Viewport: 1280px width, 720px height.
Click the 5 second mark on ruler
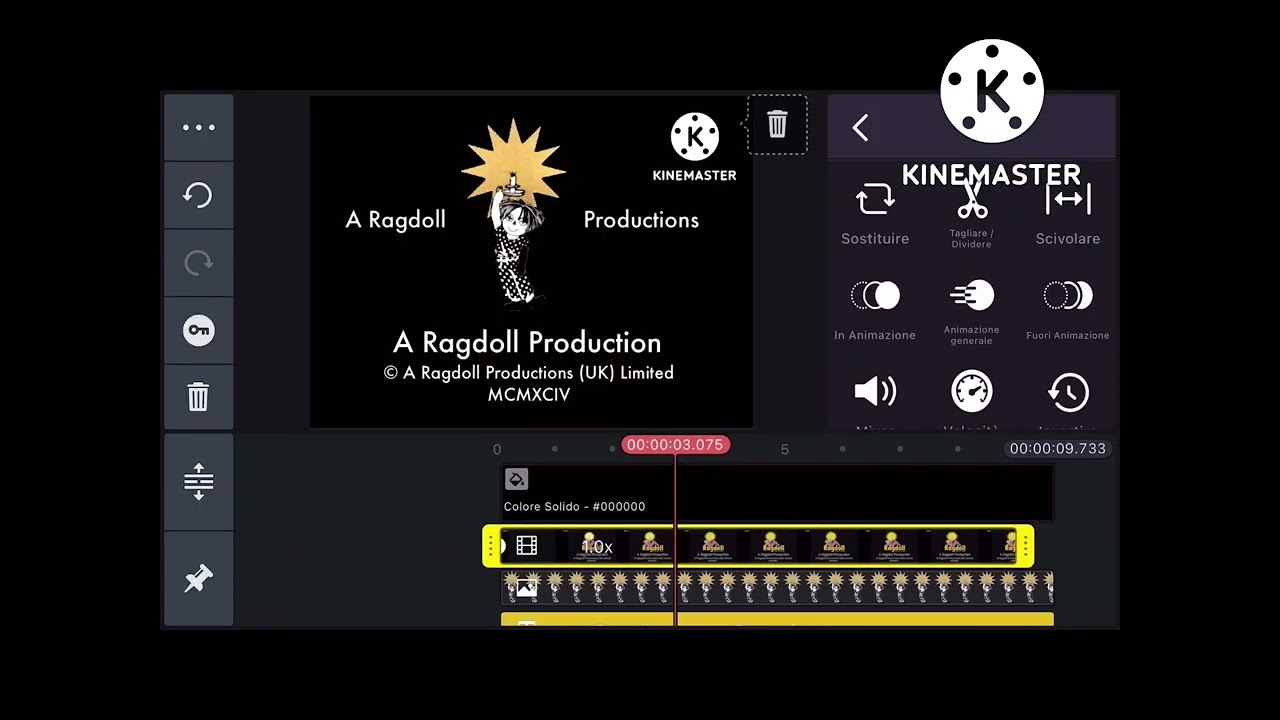[785, 449]
